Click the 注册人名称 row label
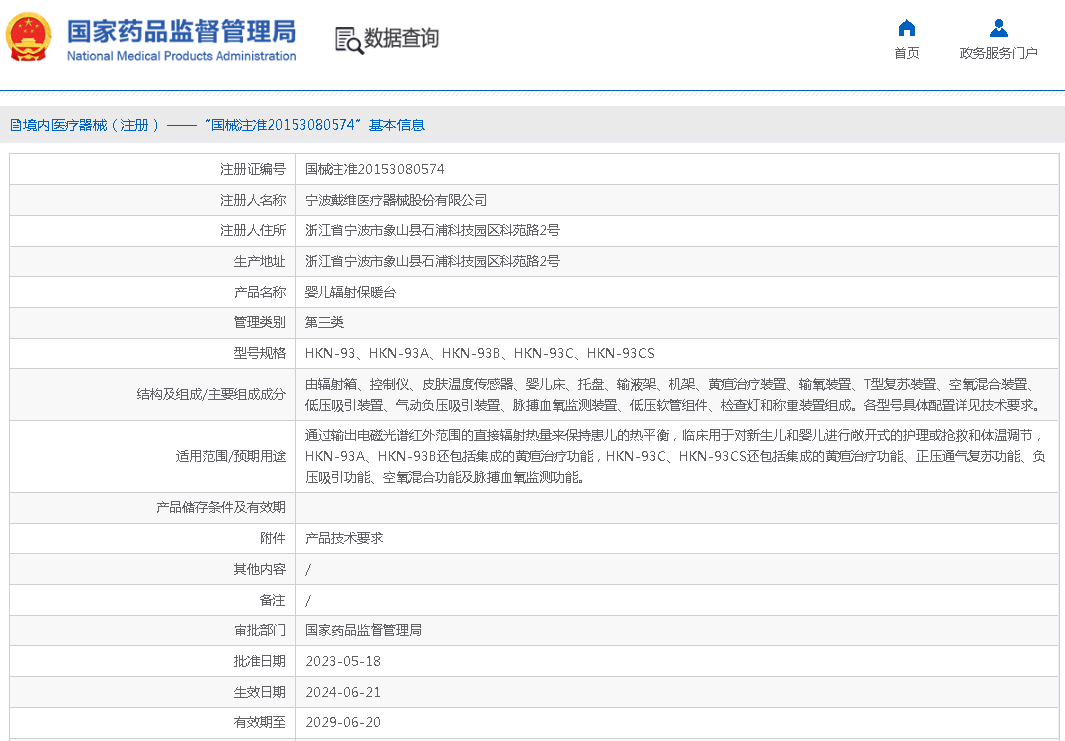The height and width of the screenshot is (741, 1065). [253, 200]
